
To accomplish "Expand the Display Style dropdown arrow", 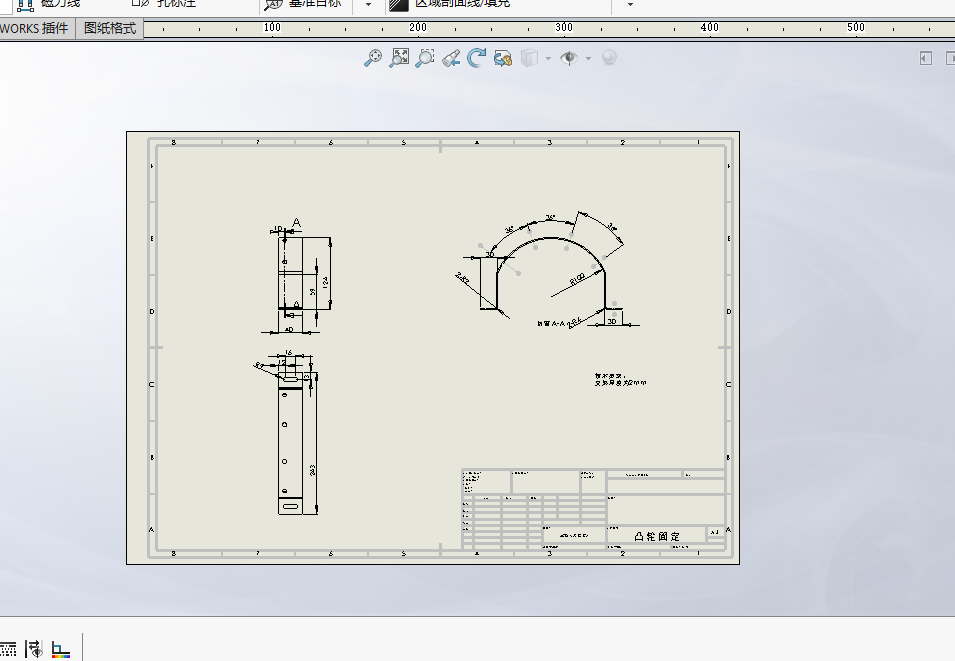I will click(x=548, y=58).
